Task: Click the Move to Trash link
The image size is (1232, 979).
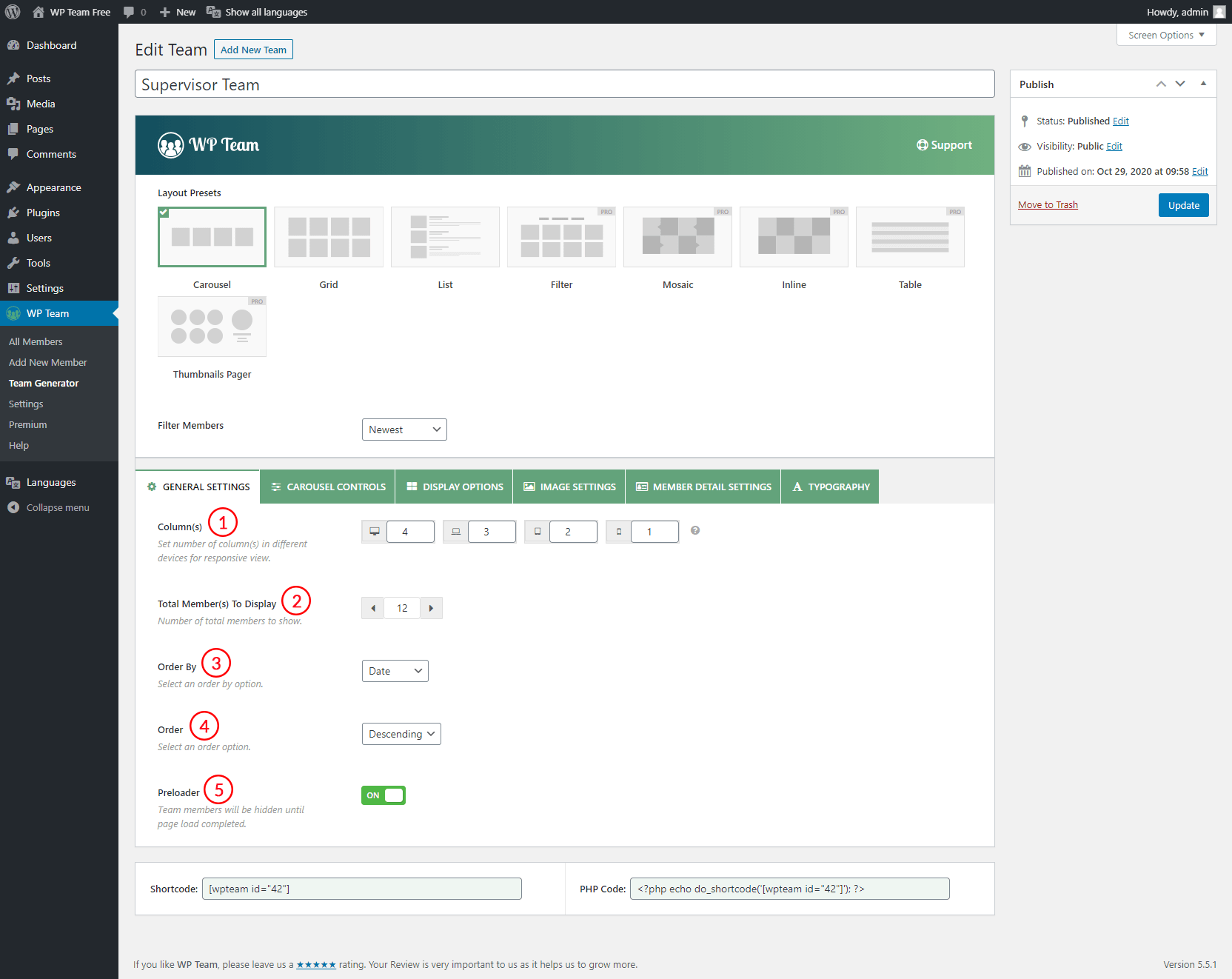Action: pos(1048,205)
